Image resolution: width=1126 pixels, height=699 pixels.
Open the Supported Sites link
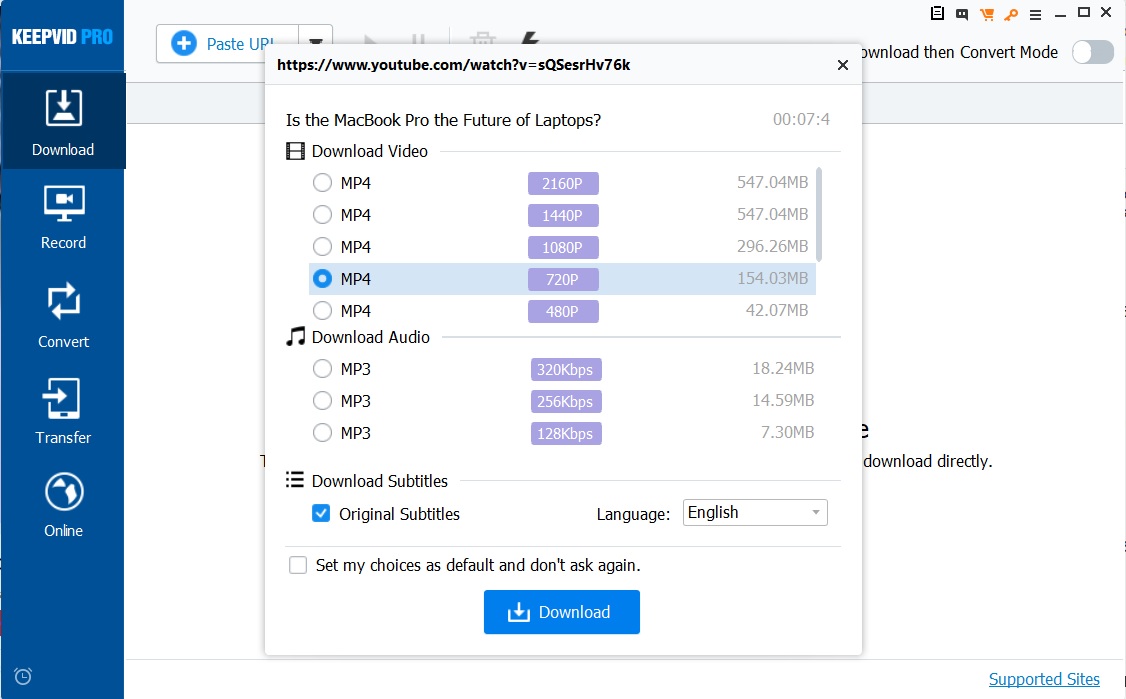click(1044, 679)
